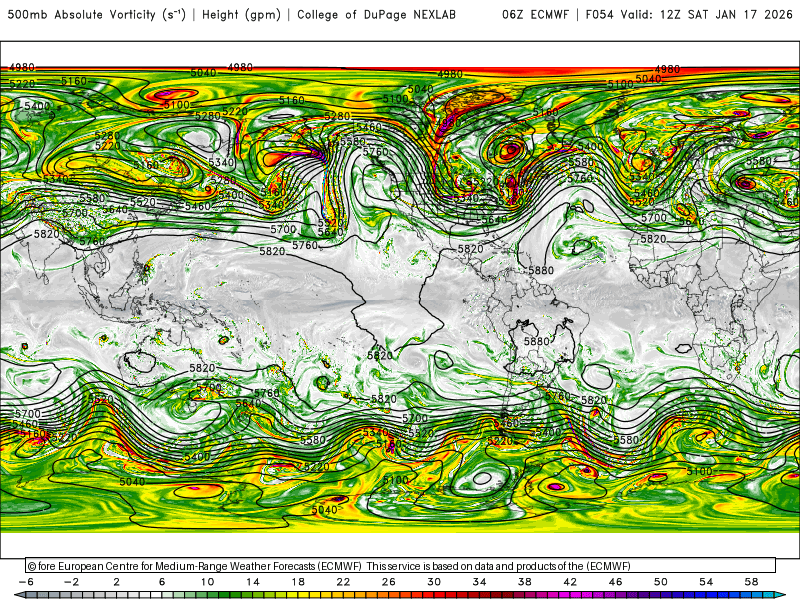Click the '46' legend value
The image size is (800, 600).
click(x=615, y=582)
